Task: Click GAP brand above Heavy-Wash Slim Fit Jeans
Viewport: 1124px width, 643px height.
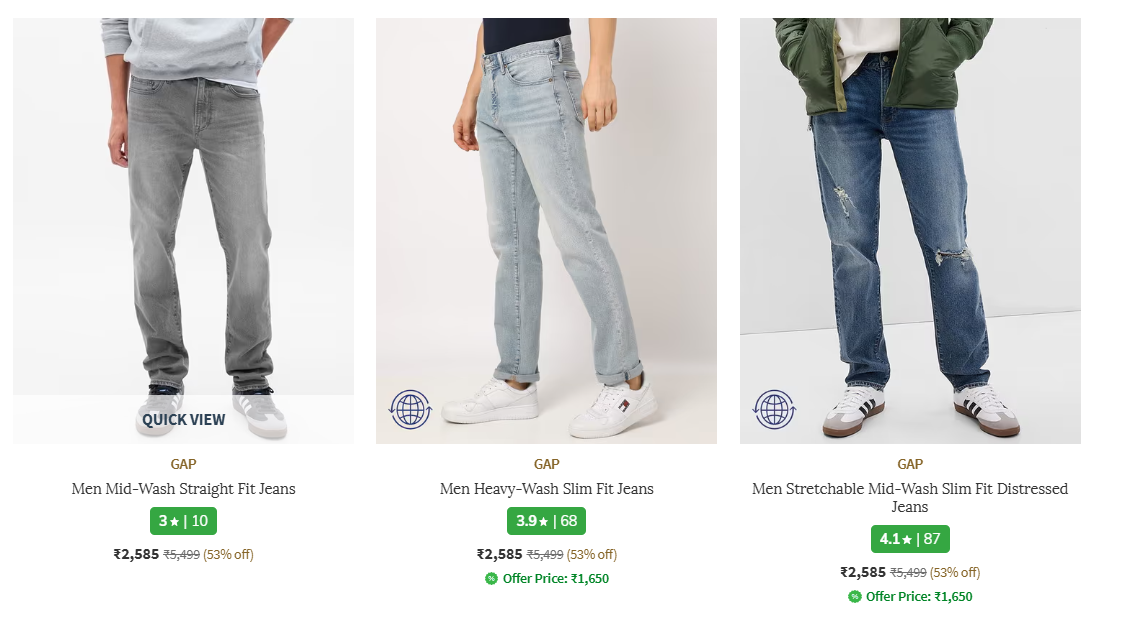Action: [546, 464]
